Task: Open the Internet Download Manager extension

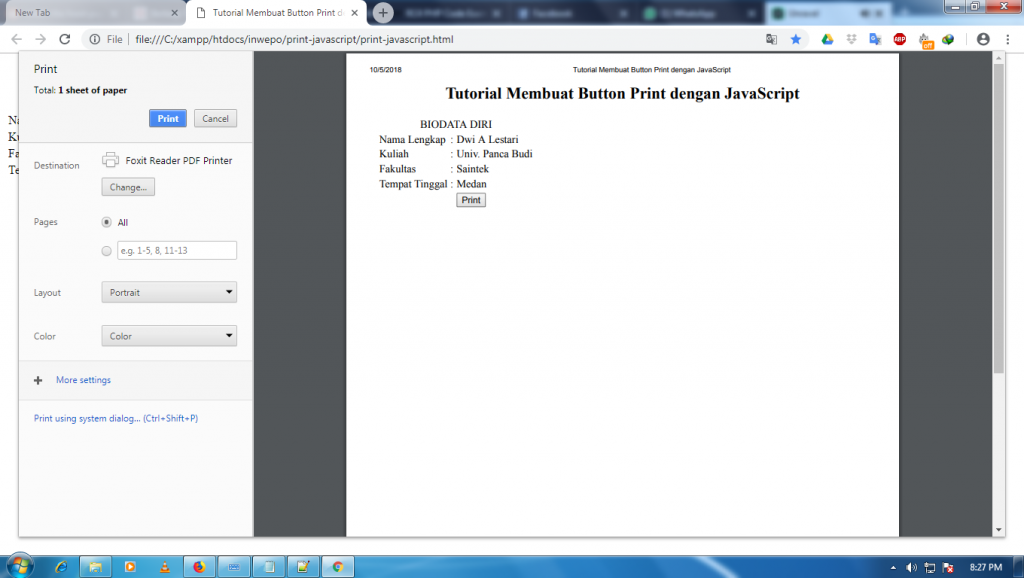Action: (x=948, y=39)
